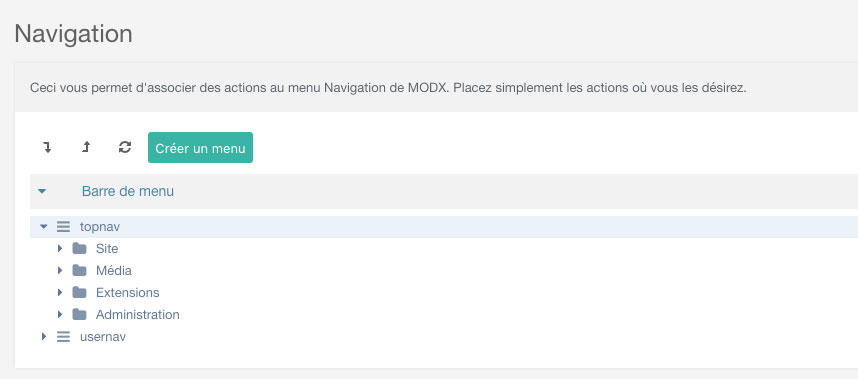Click the topnav hamburger menu icon
This screenshot has height=379, width=858.
[x=63, y=227]
